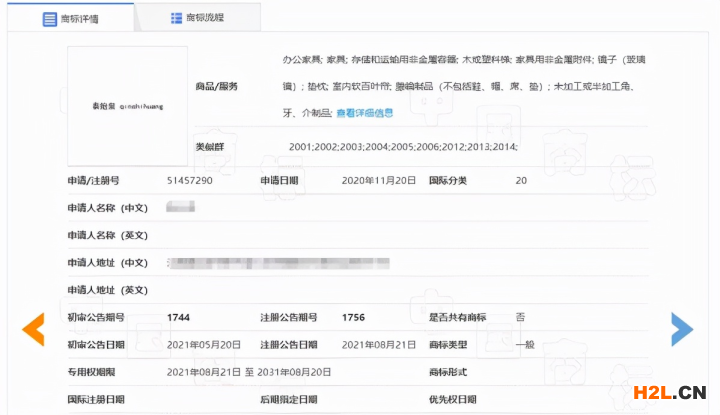Select the registration number 51457290
Viewport: 720px width, 415px height.
pos(190,181)
